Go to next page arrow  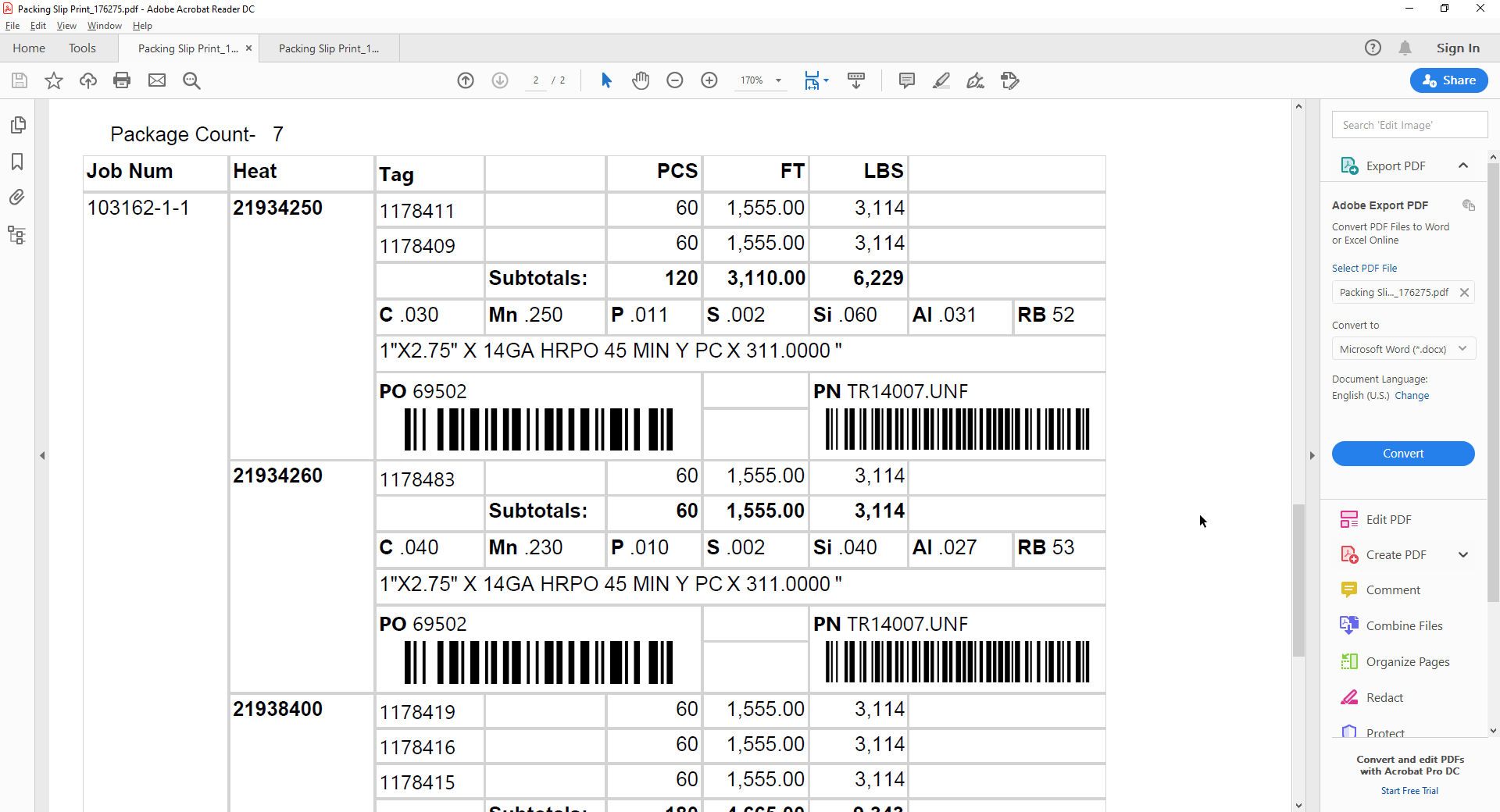coord(500,80)
